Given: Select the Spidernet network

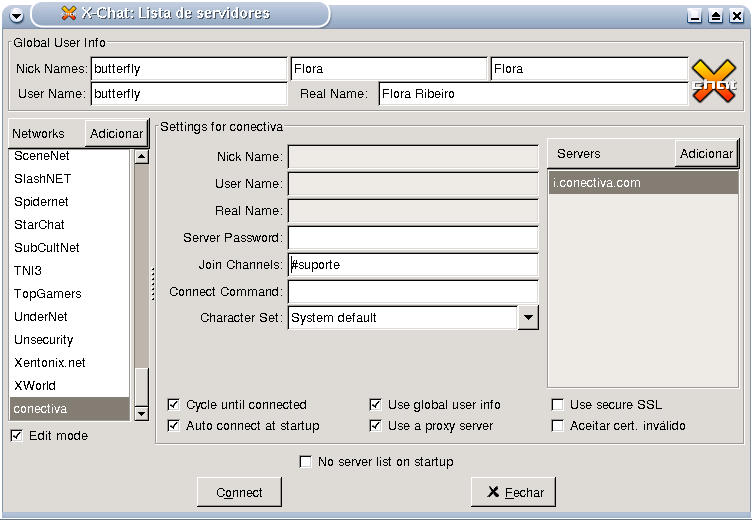Looking at the screenshot, I should [69, 202].
